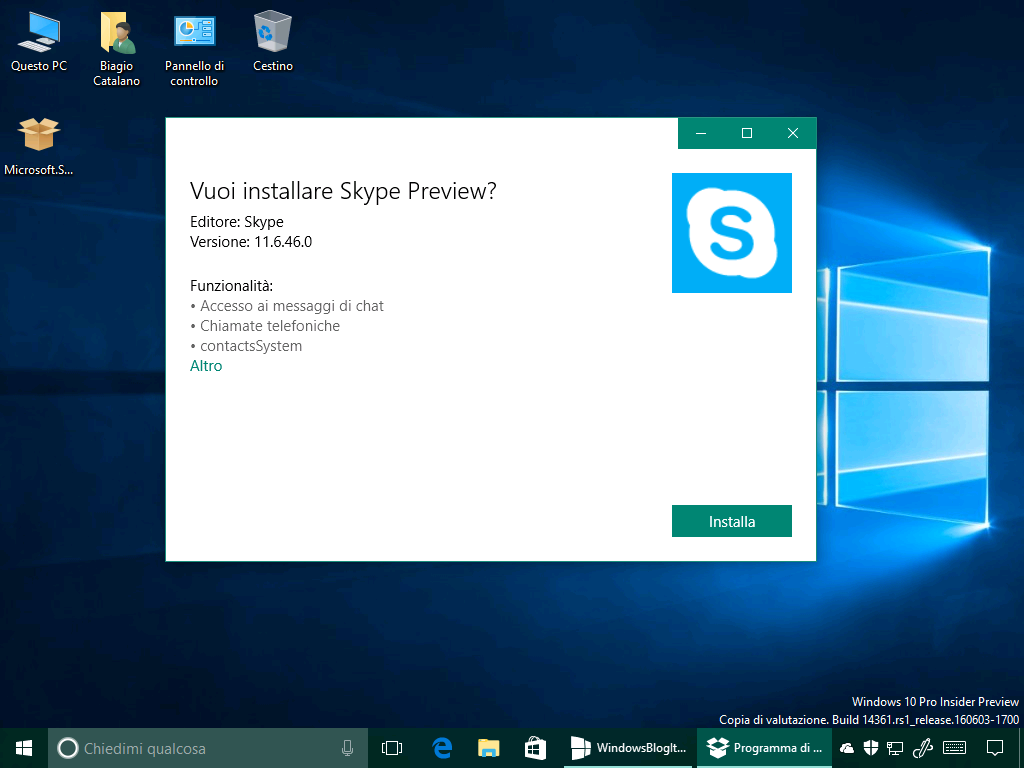
Task: Close the Skype Preview installer window
Action: pyautogui.click(x=793, y=133)
